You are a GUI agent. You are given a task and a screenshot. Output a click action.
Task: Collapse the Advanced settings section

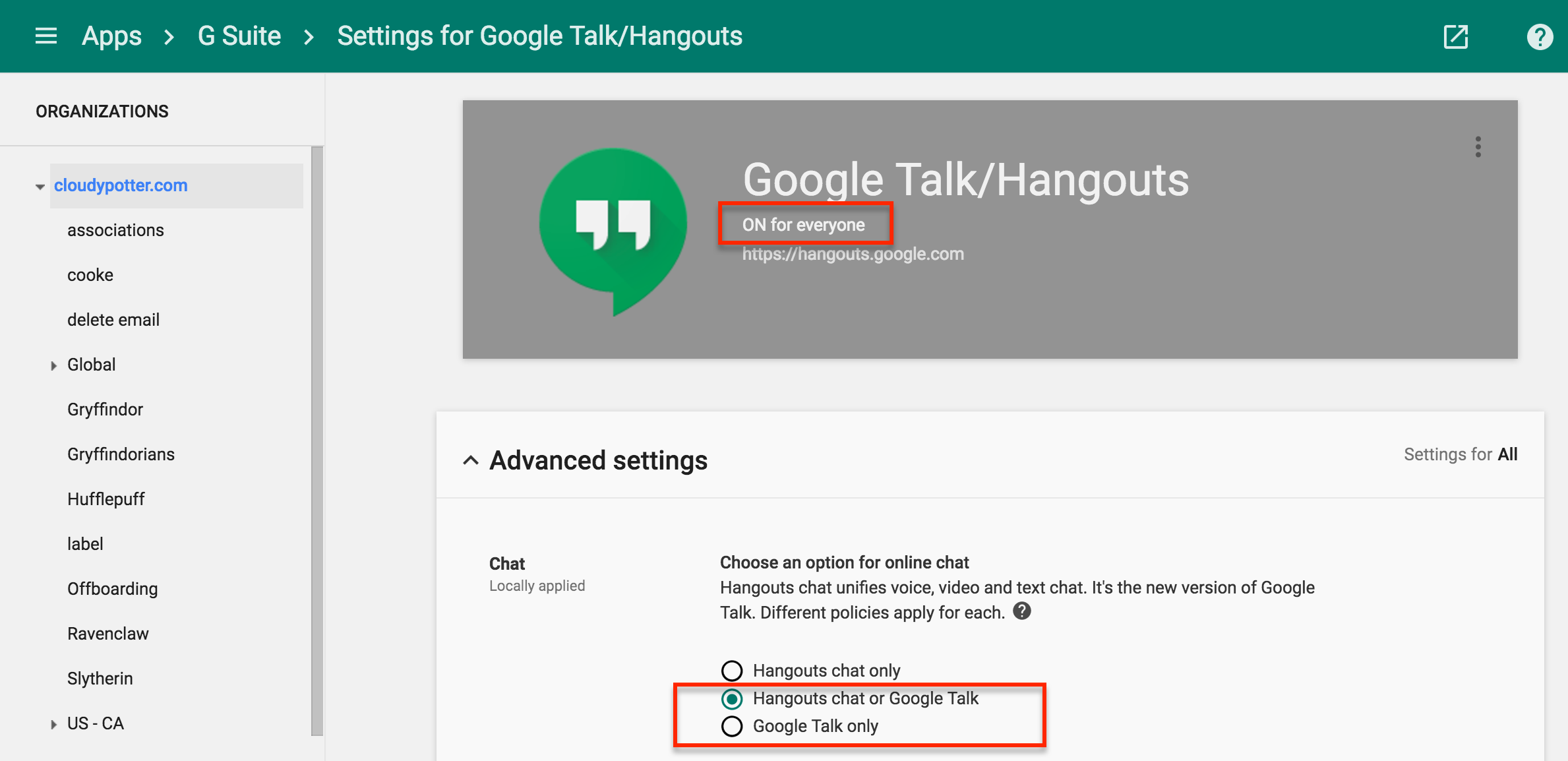point(471,460)
